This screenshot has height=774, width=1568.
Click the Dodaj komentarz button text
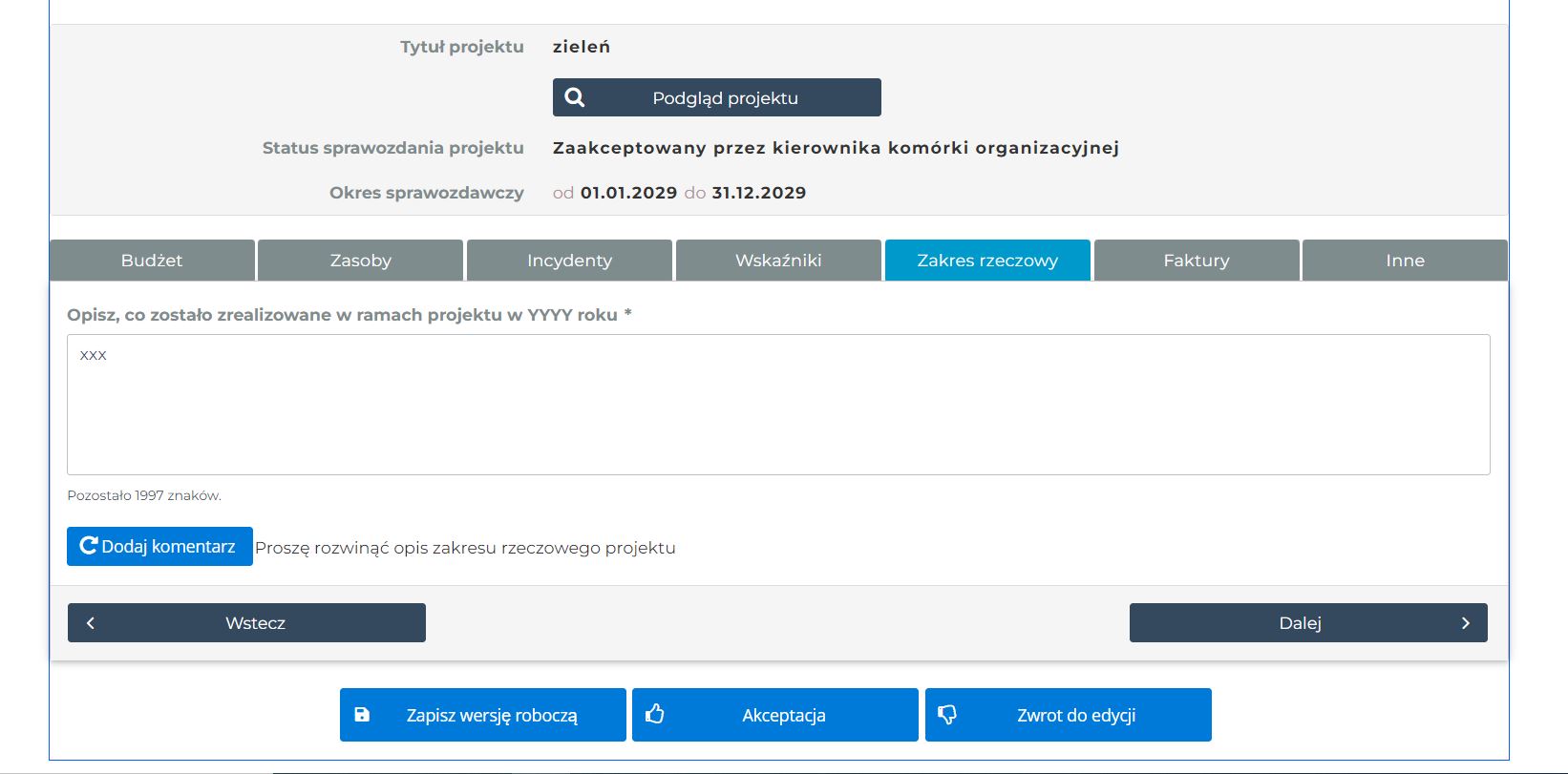point(168,547)
